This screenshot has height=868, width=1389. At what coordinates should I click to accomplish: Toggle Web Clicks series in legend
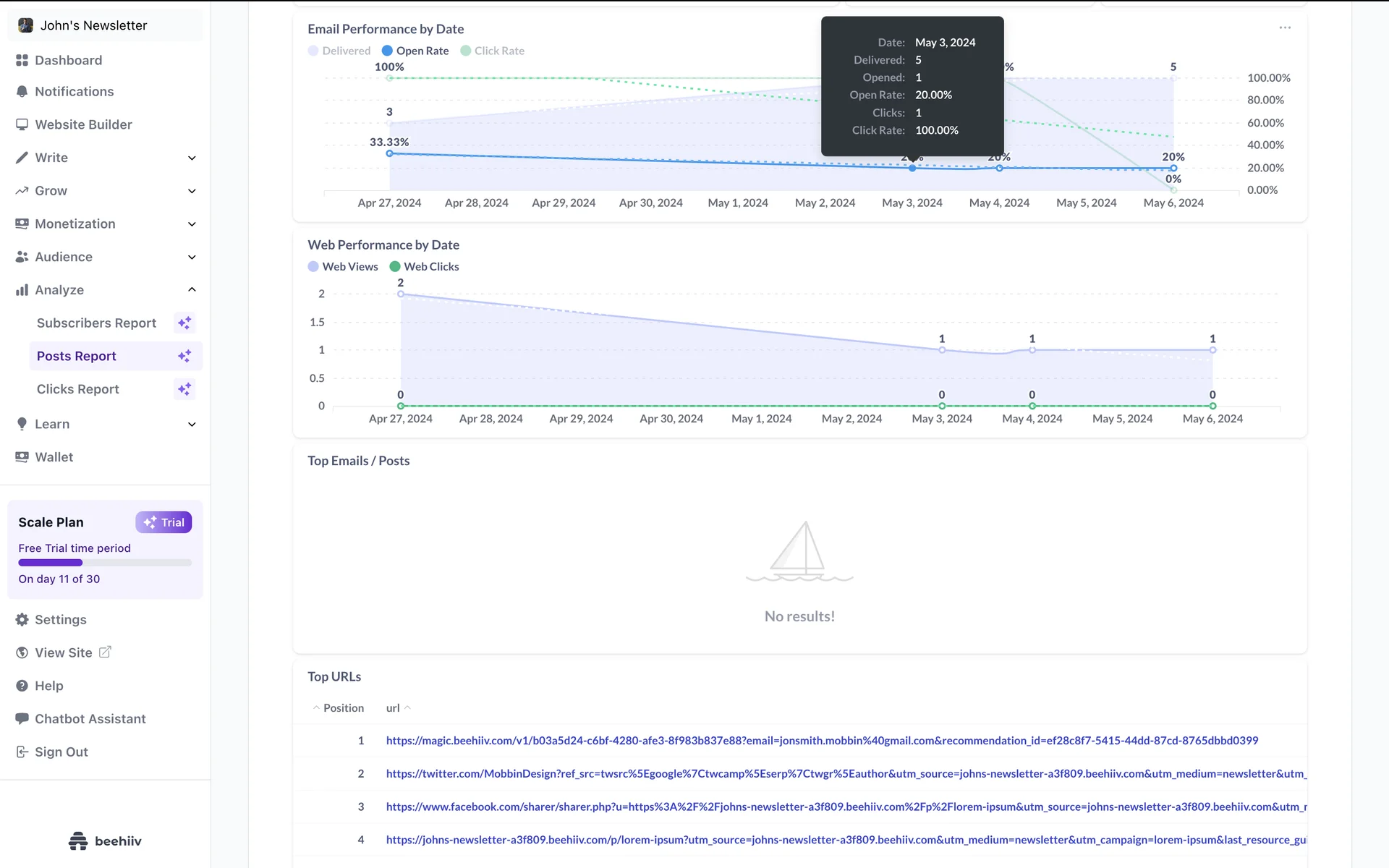(x=424, y=266)
